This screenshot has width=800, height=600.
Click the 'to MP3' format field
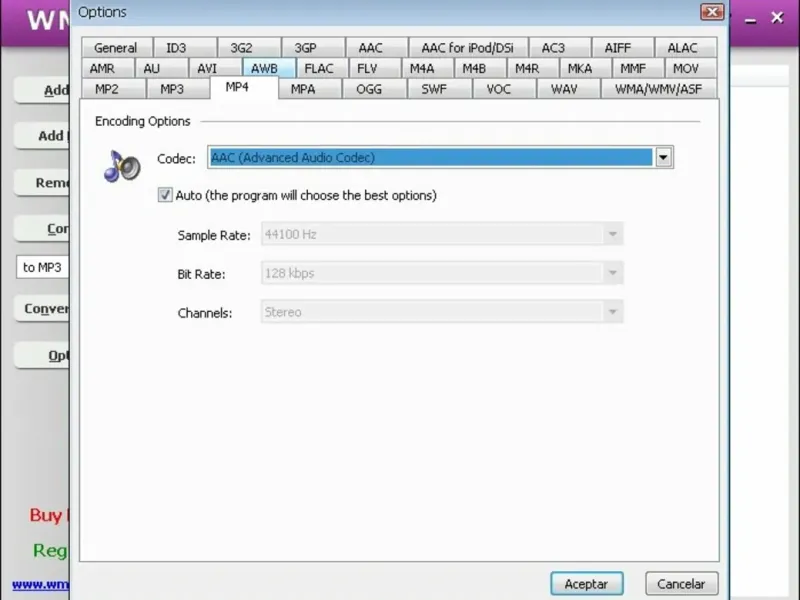pos(43,267)
